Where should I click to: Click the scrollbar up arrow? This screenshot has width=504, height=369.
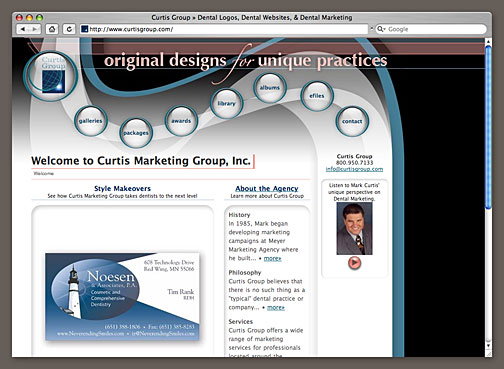tap(488, 41)
